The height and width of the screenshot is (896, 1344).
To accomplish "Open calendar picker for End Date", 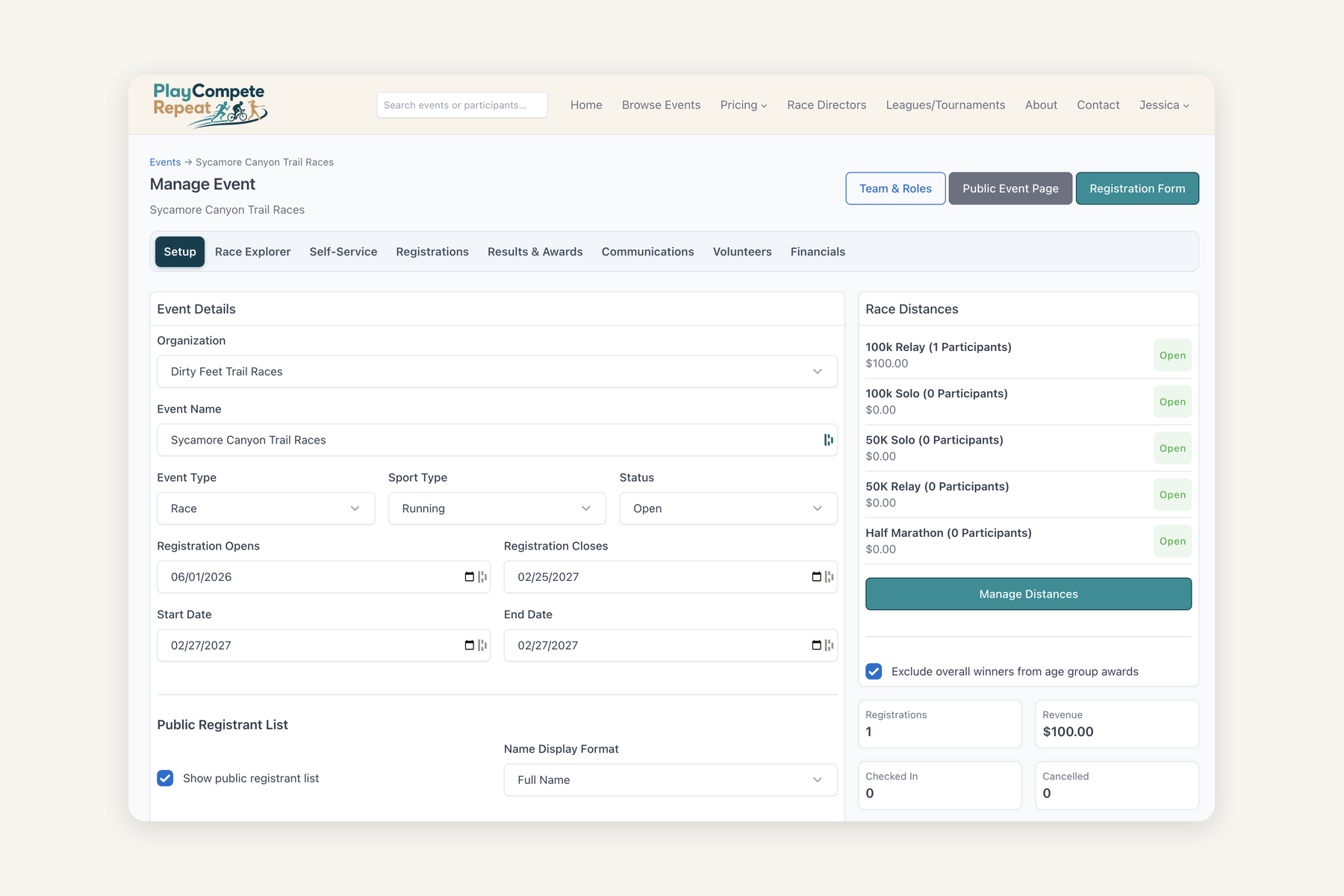I will click(816, 646).
